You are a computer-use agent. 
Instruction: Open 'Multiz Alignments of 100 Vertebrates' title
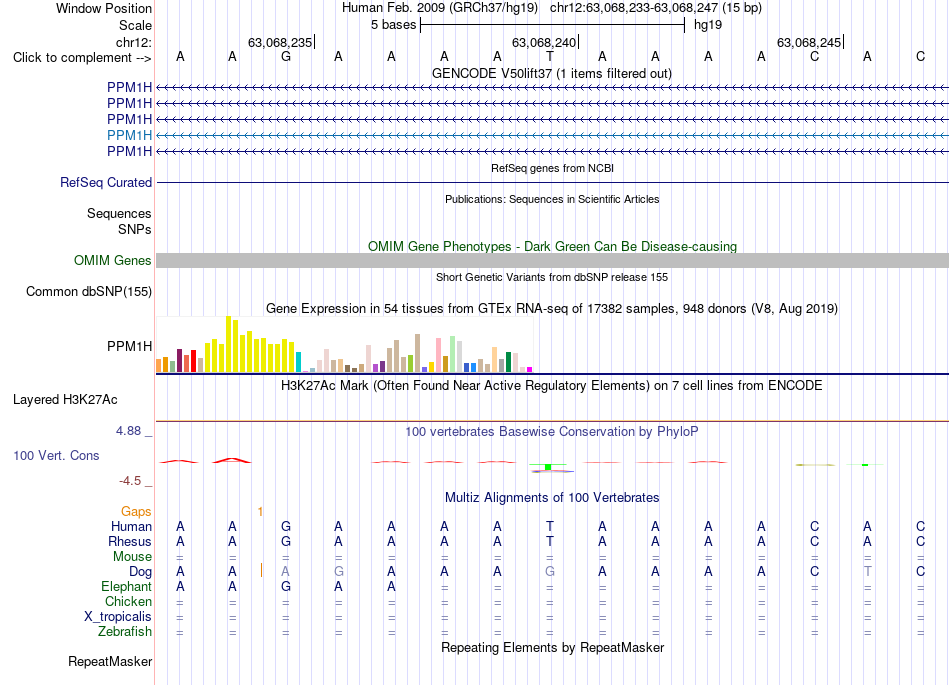552,498
